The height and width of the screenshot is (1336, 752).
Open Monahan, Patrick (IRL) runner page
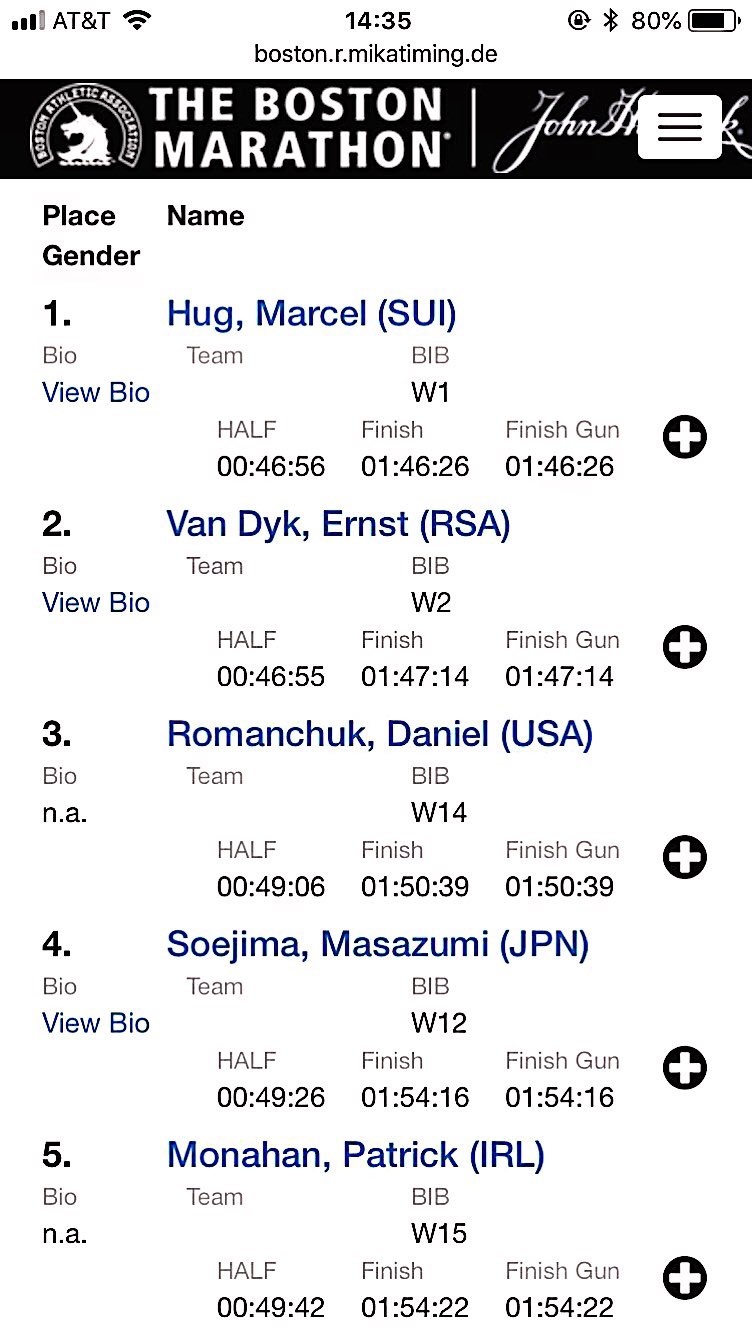[356, 1155]
